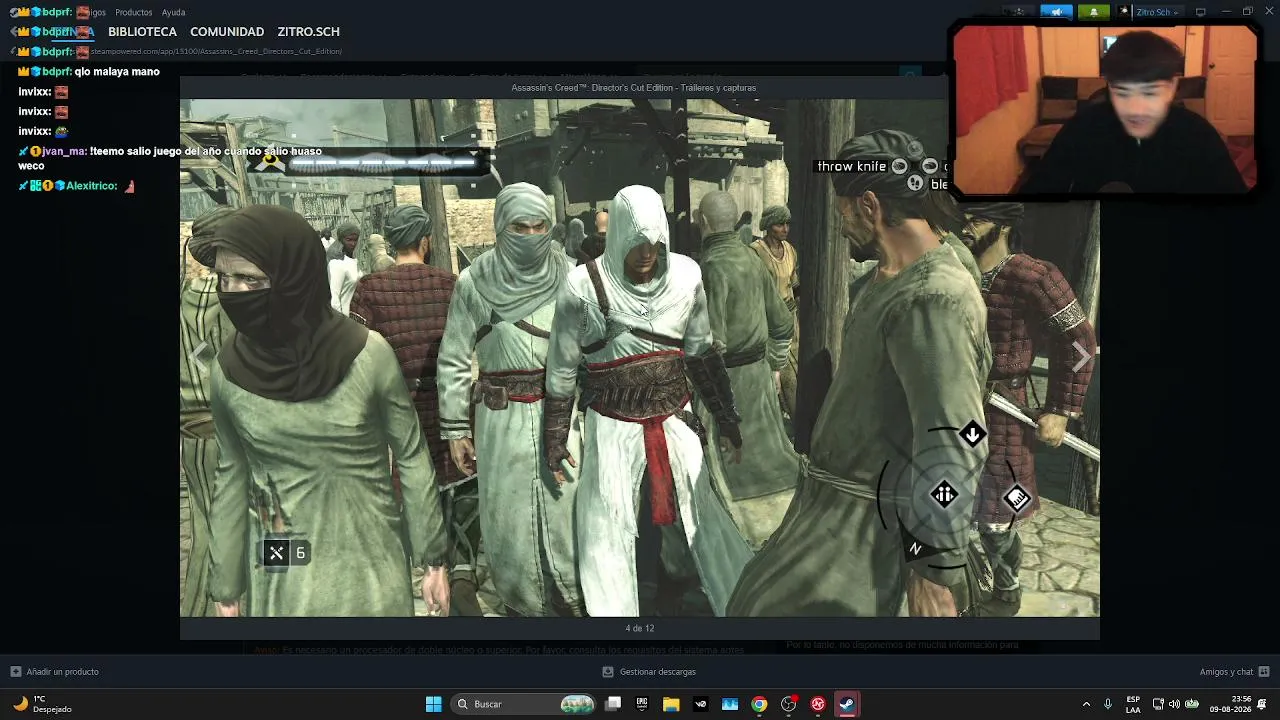Click the Steam profile avatar picture
This screenshot has height=720, width=1280.
[1124, 12]
